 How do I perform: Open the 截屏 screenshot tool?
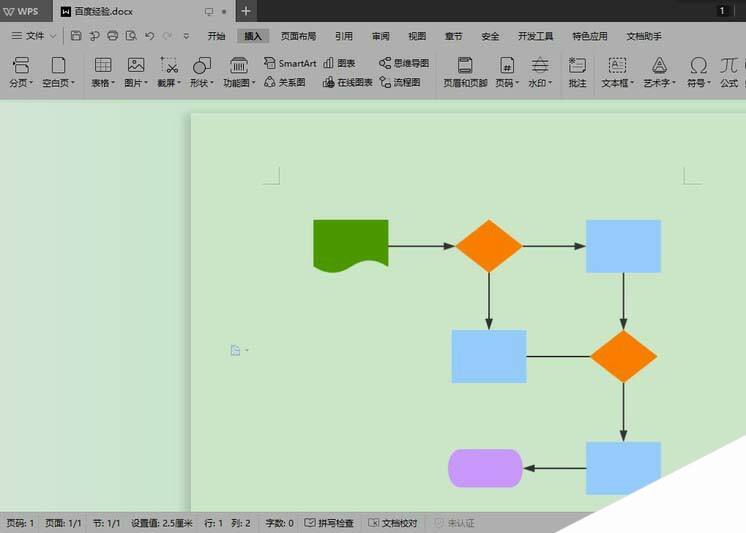tap(169, 72)
